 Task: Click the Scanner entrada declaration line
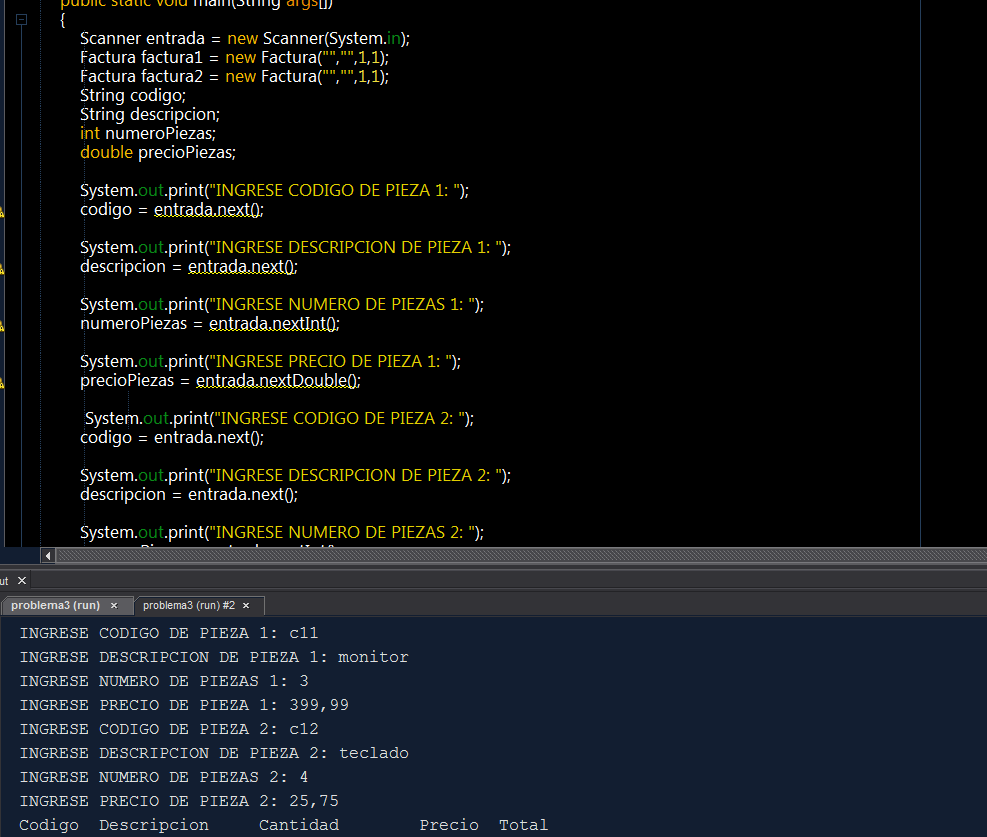tap(245, 38)
